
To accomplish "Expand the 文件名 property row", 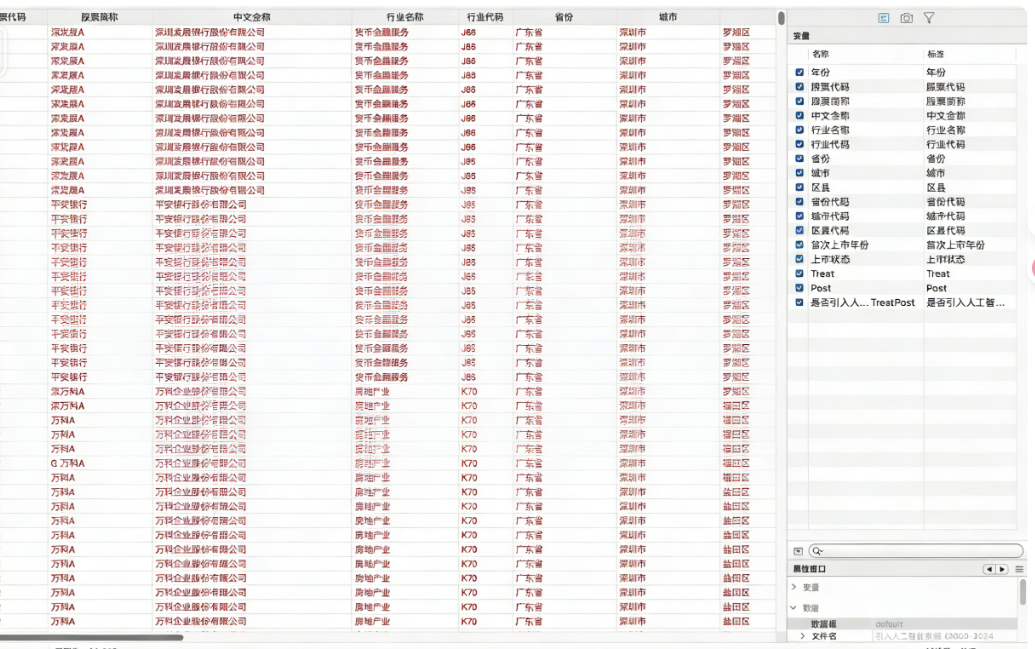I will pyautogui.click(x=802, y=636).
